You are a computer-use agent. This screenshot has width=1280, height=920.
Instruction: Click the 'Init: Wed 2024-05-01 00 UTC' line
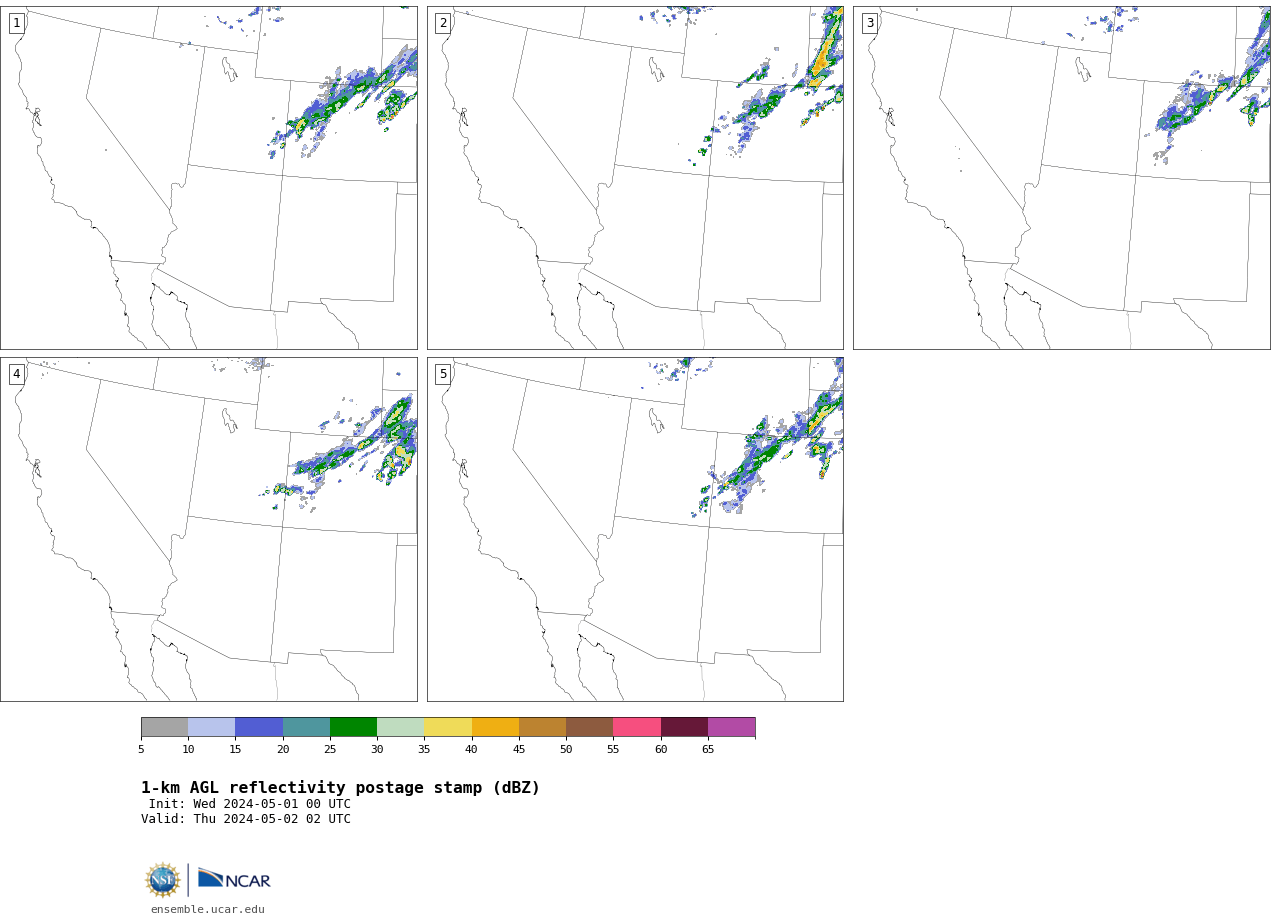click(250, 804)
